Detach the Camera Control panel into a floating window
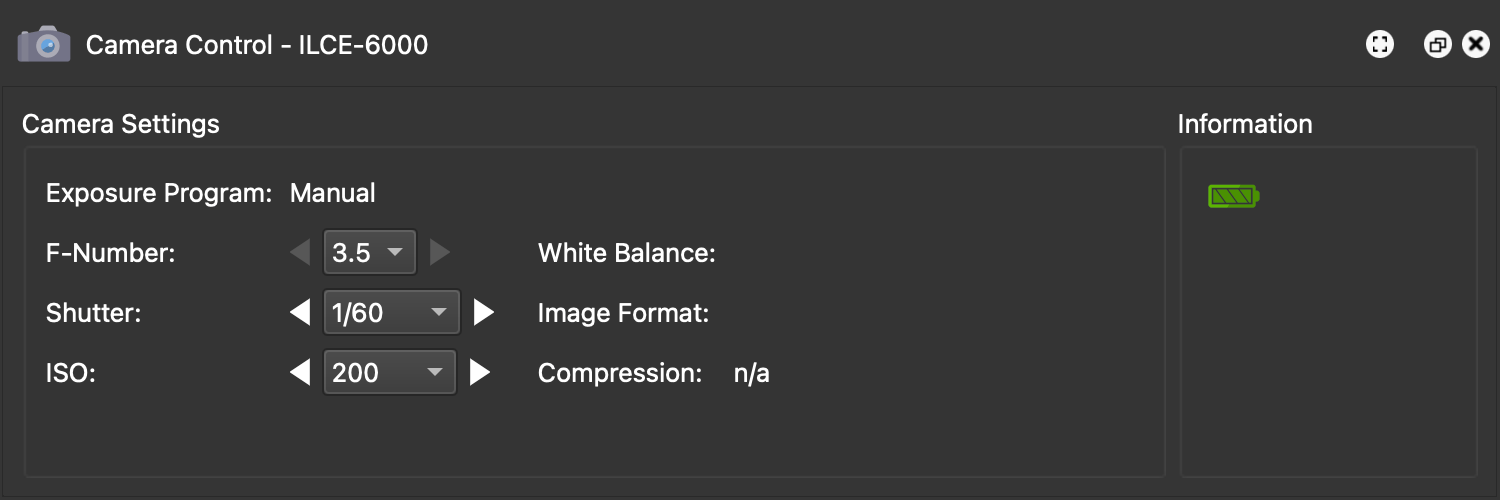This screenshot has height=500, width=1500. 1437,45
